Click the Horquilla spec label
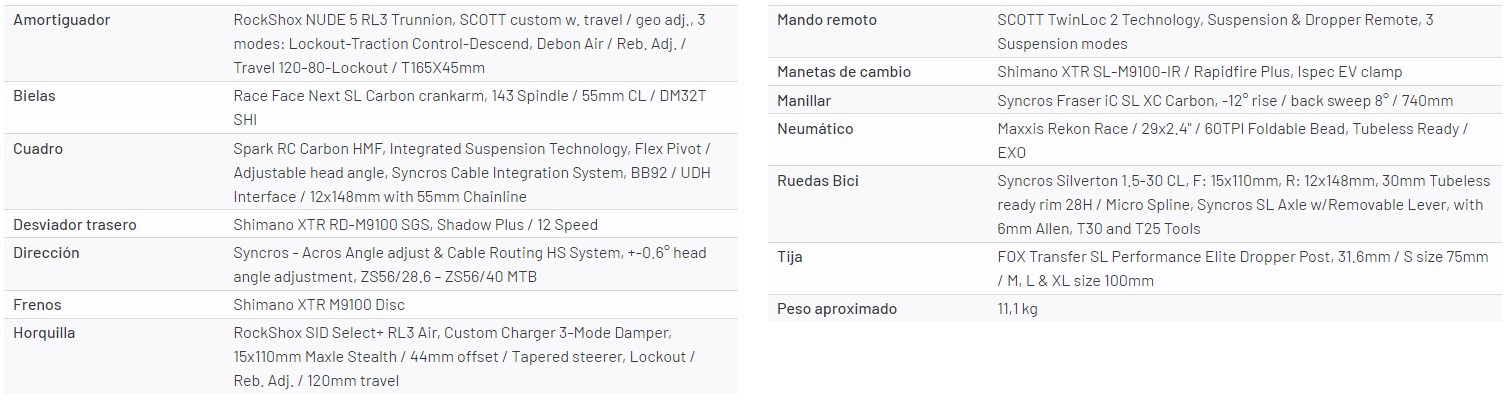The image size is (1506, 400). (x=44, y=333)
